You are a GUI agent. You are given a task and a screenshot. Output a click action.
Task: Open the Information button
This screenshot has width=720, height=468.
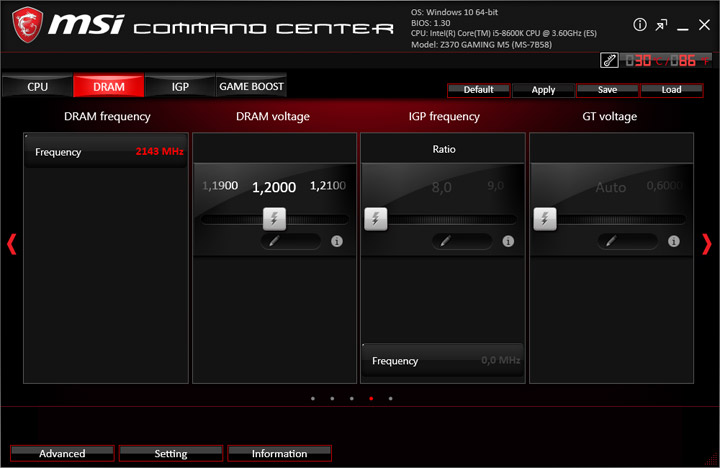tap(279, 453)
